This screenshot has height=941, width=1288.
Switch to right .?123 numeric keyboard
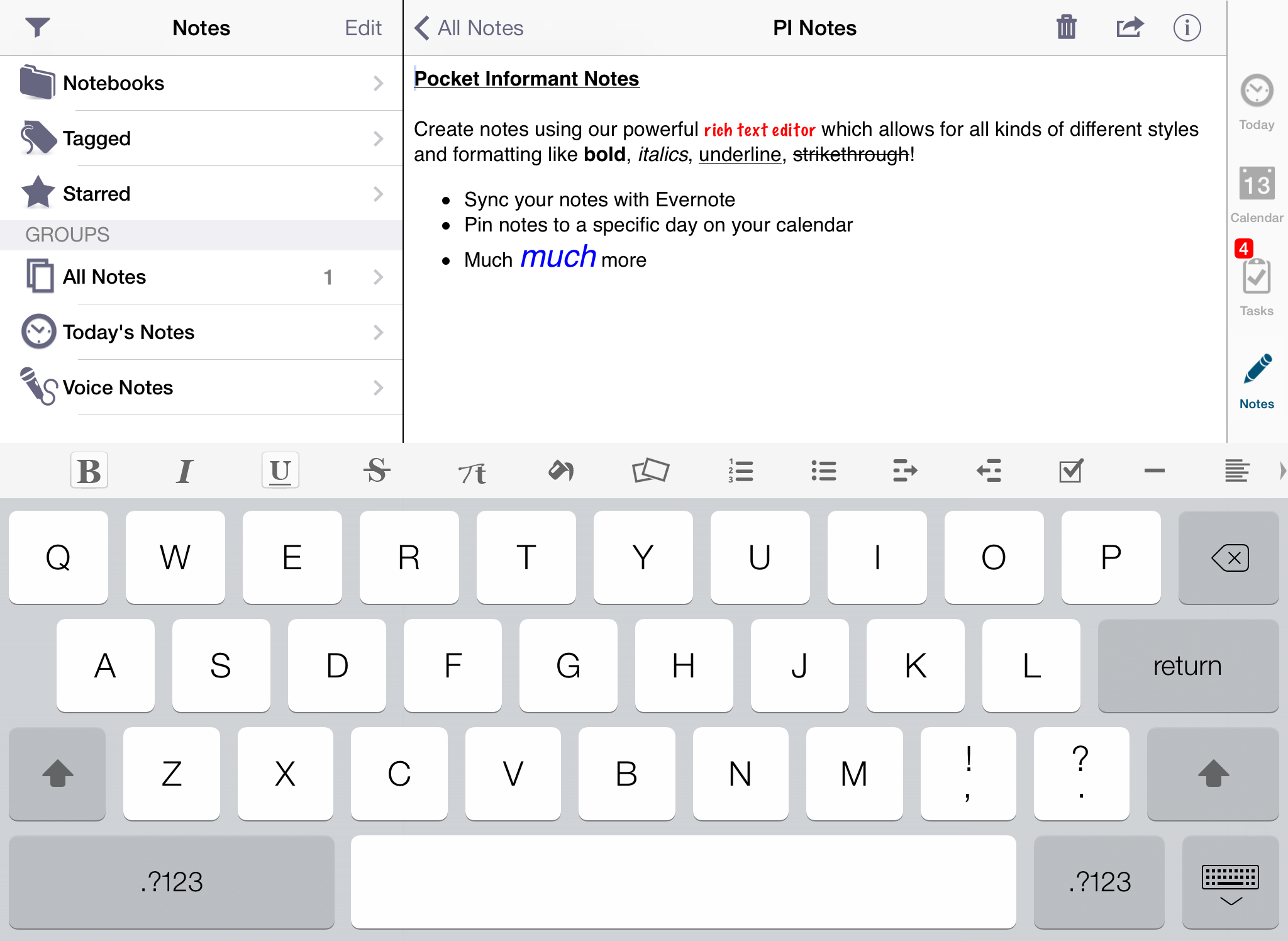pyautogui.click(x=1099, y=882)
